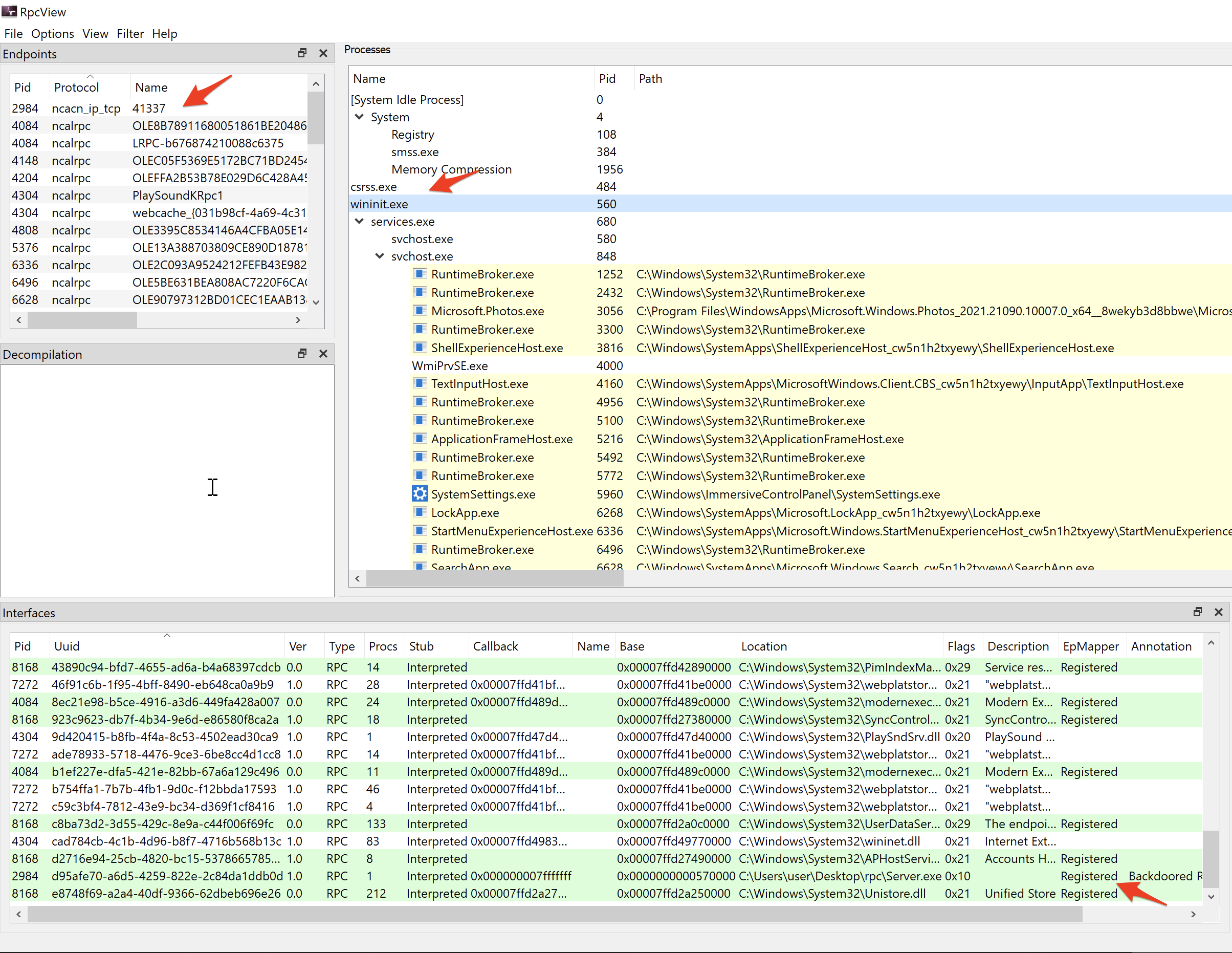Click the LockApp.exe process icon
The image size is (1232, 953).
point(419,512)
